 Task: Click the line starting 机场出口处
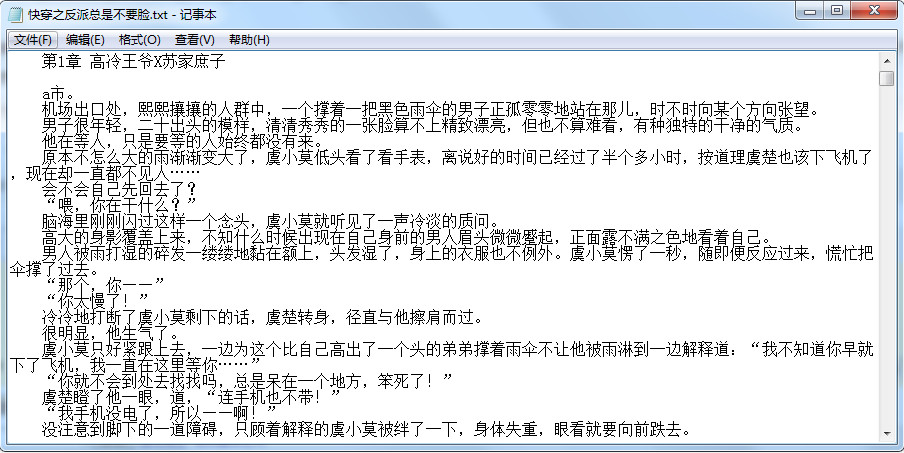coord(430,110)
